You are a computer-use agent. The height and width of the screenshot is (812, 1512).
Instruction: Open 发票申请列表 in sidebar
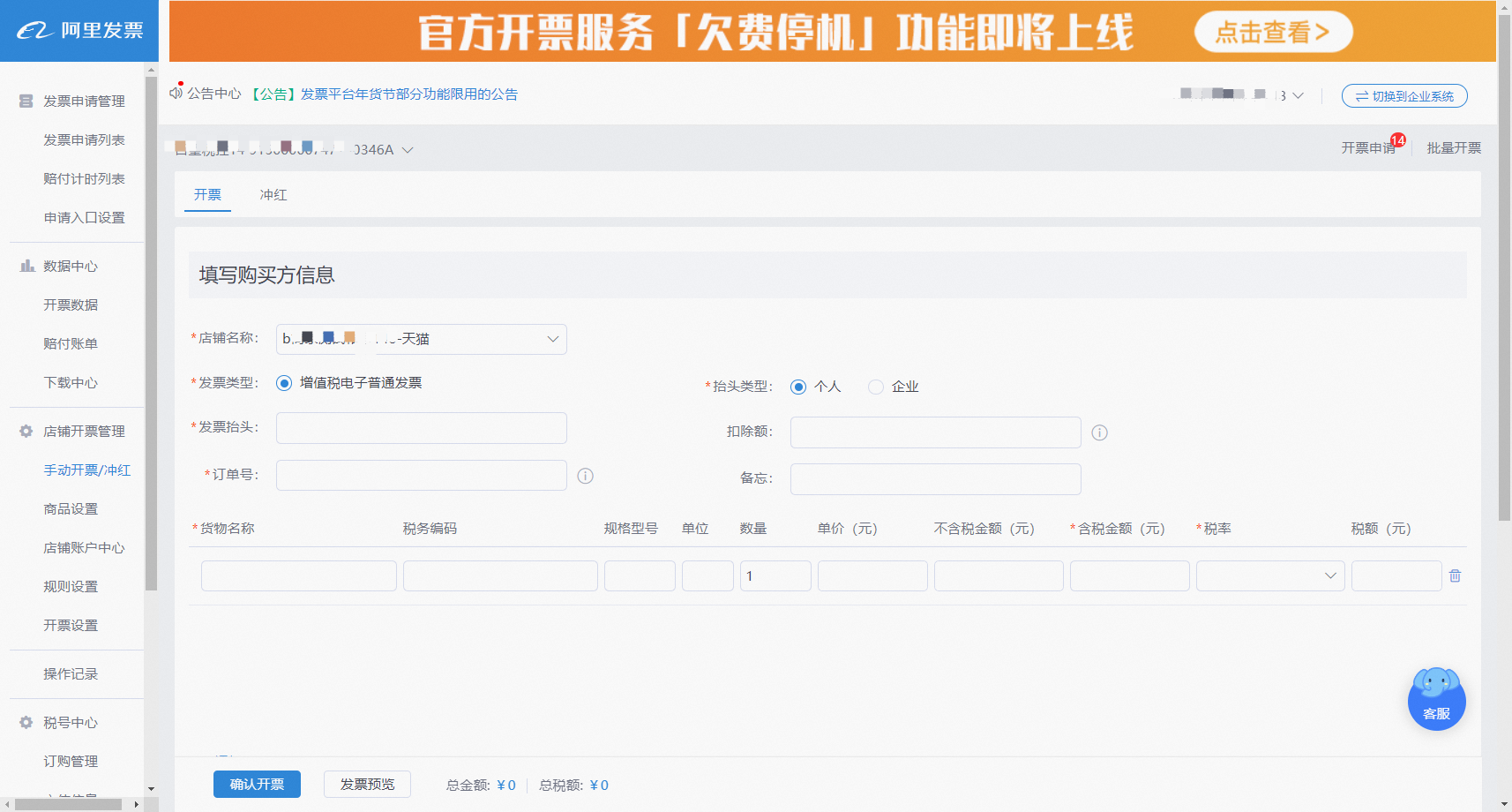click(84, 140)
